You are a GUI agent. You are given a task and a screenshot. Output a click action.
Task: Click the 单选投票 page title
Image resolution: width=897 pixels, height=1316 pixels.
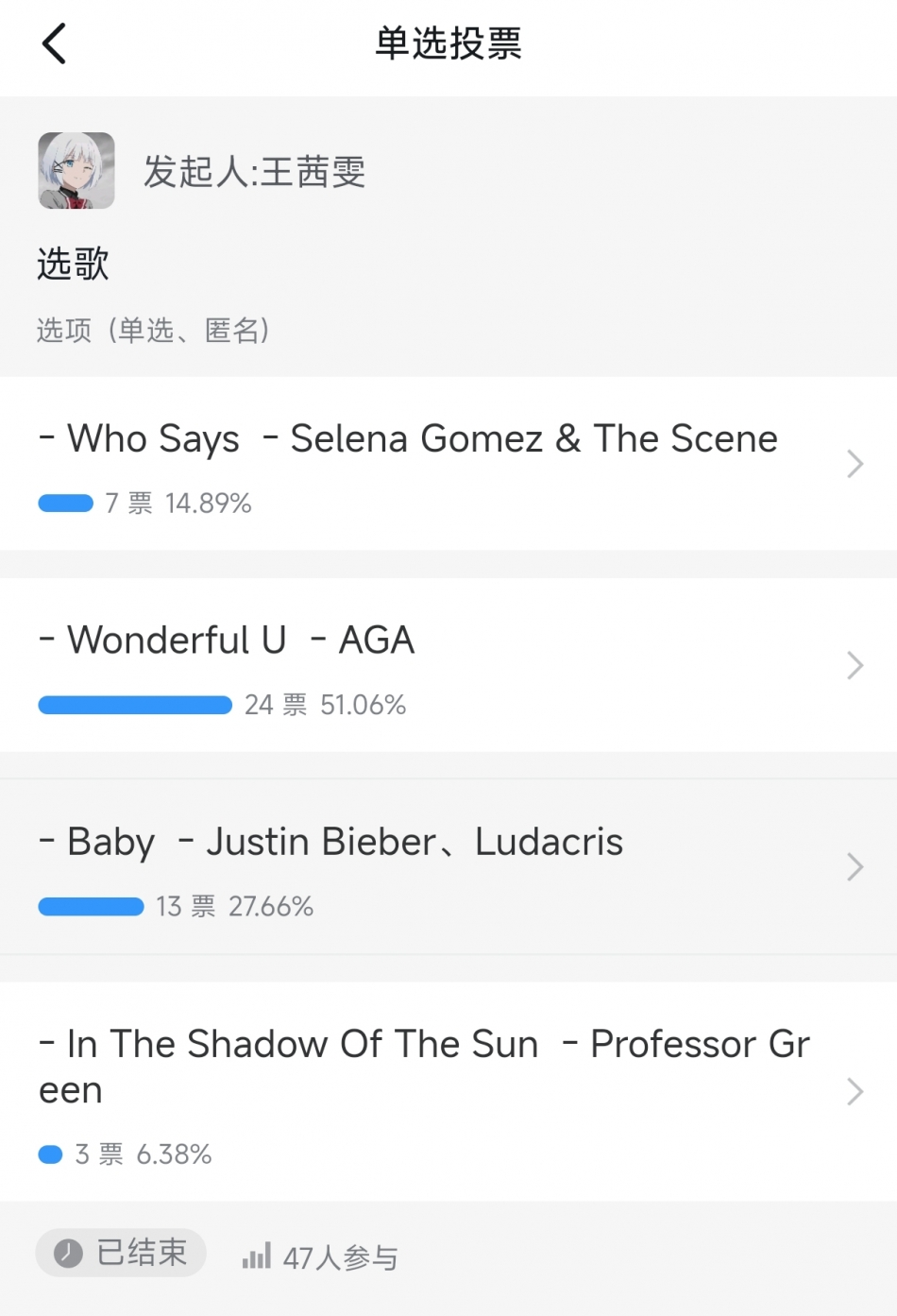[448, 43]
